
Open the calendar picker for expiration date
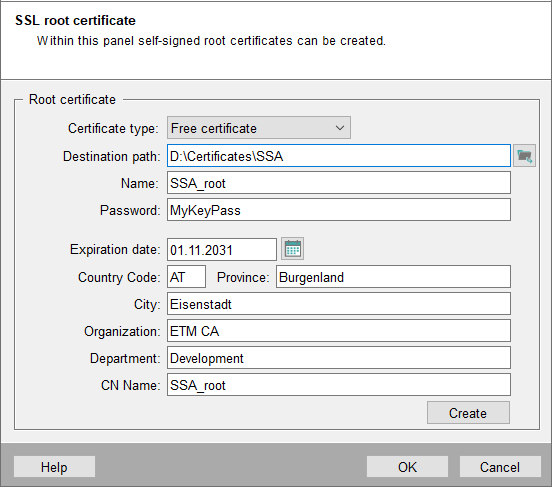(x=293, y=249)
